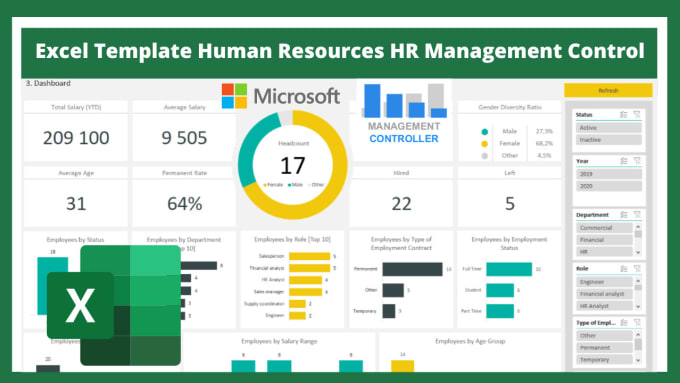Clear the filter on the Type of Empl... slicer
680x383 pixels.
637,322
